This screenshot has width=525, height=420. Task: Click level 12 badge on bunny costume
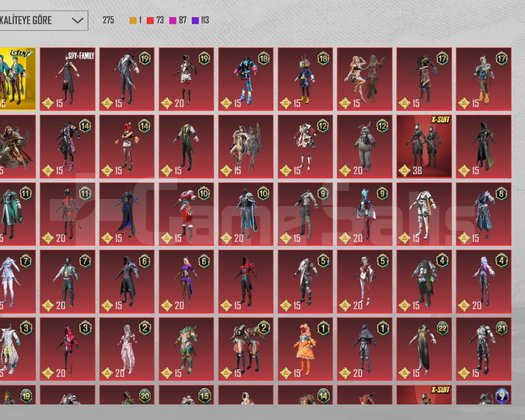coord(383,126)
